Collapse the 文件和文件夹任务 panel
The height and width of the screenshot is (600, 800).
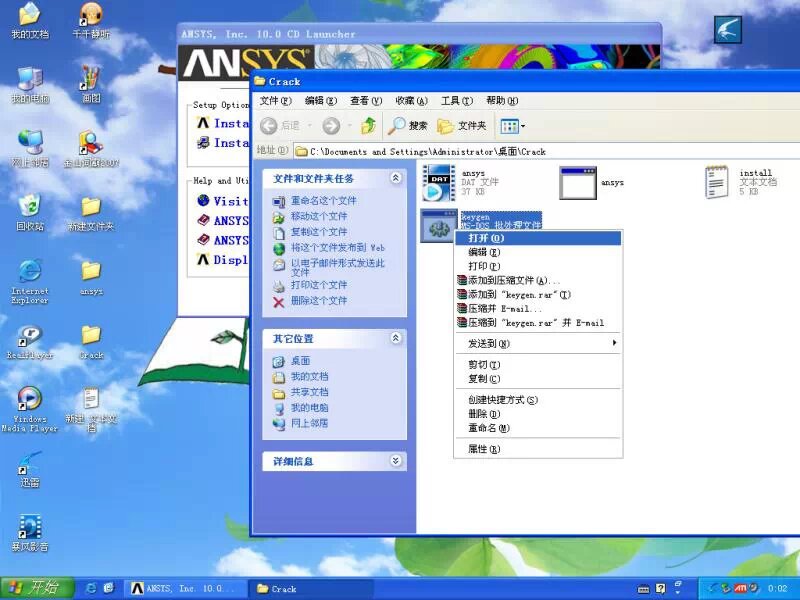pyautogui.click(x=395, y=178)
